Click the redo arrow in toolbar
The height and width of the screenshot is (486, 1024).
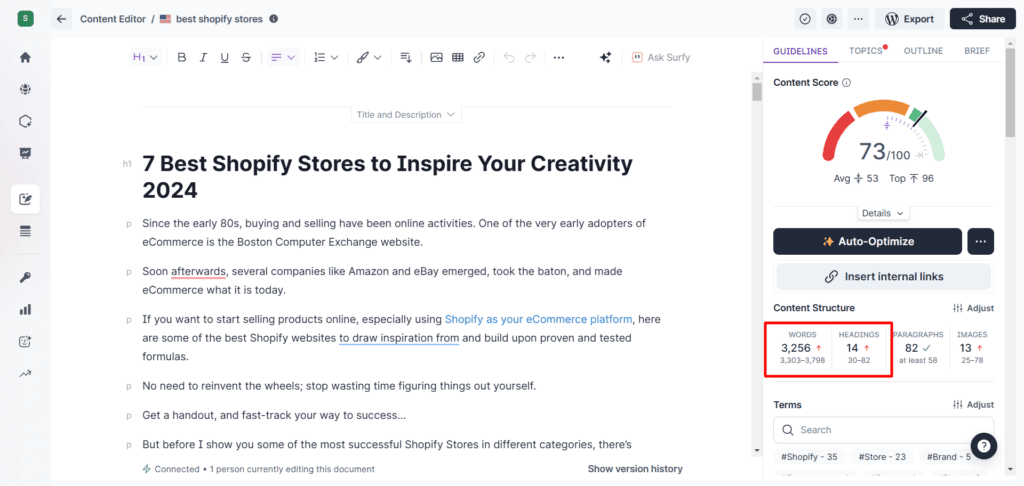coord(530,57)
